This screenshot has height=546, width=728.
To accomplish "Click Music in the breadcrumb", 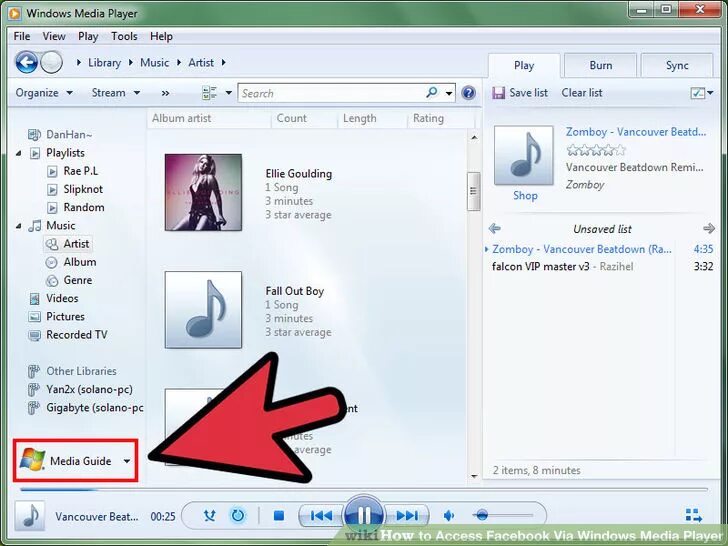I will click(155, 63).
